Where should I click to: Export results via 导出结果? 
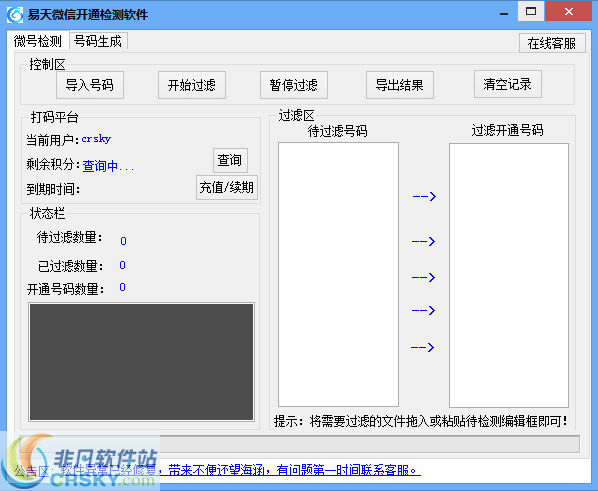coord(400,85)
